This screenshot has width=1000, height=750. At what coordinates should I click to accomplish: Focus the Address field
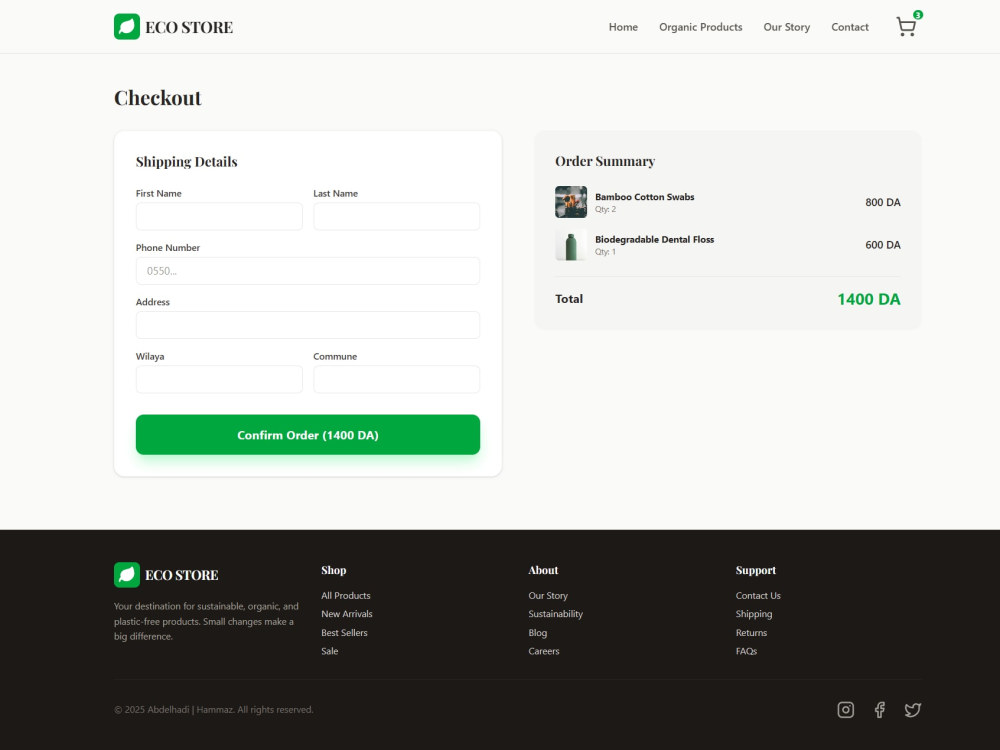(308, 325)
